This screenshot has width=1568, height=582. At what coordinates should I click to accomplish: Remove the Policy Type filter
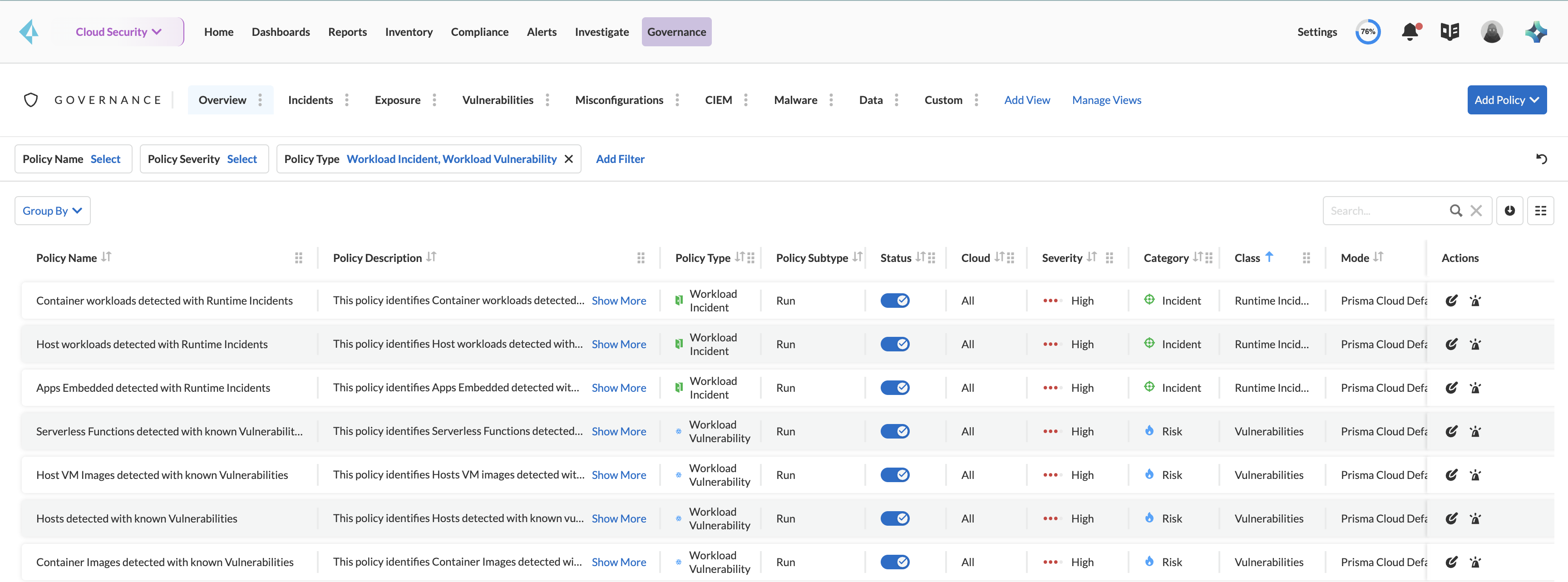[568, 159]
